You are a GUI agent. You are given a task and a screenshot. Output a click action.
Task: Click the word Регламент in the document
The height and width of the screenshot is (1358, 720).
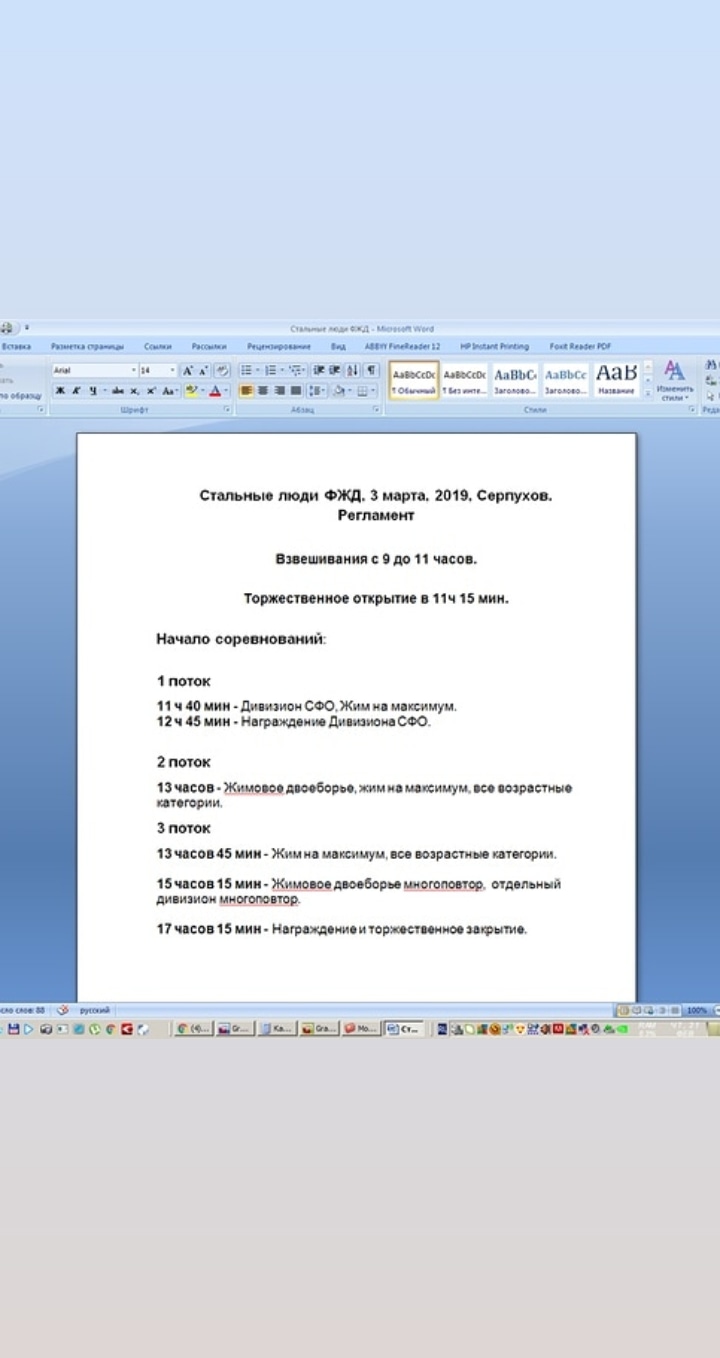[x=376, y=516]
